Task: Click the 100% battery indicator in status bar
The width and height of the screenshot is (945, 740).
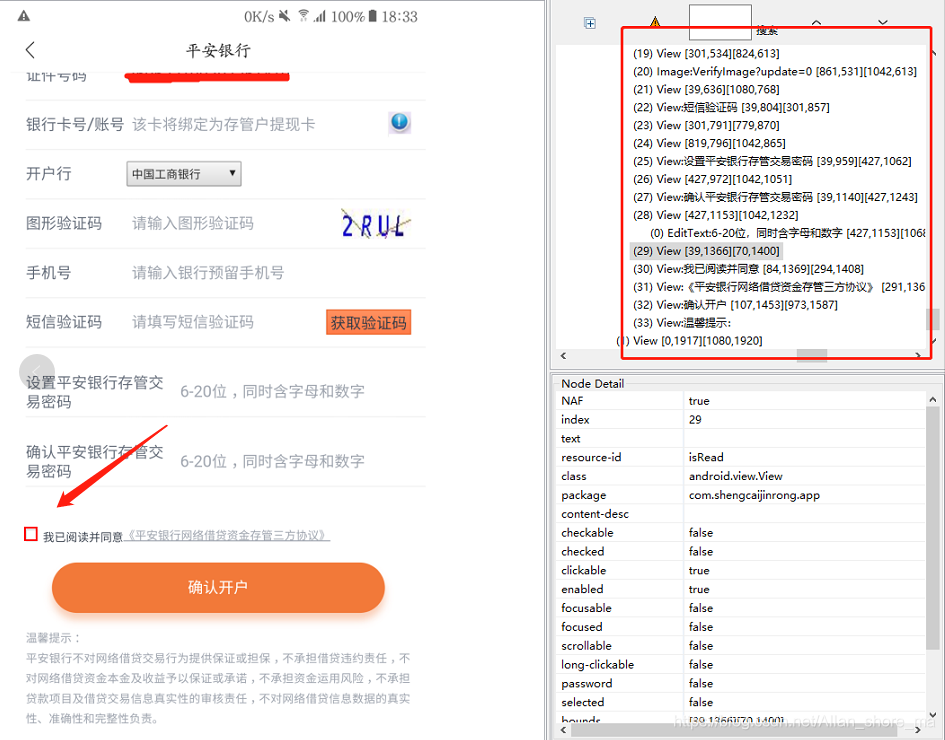Action: coord(354,16)
